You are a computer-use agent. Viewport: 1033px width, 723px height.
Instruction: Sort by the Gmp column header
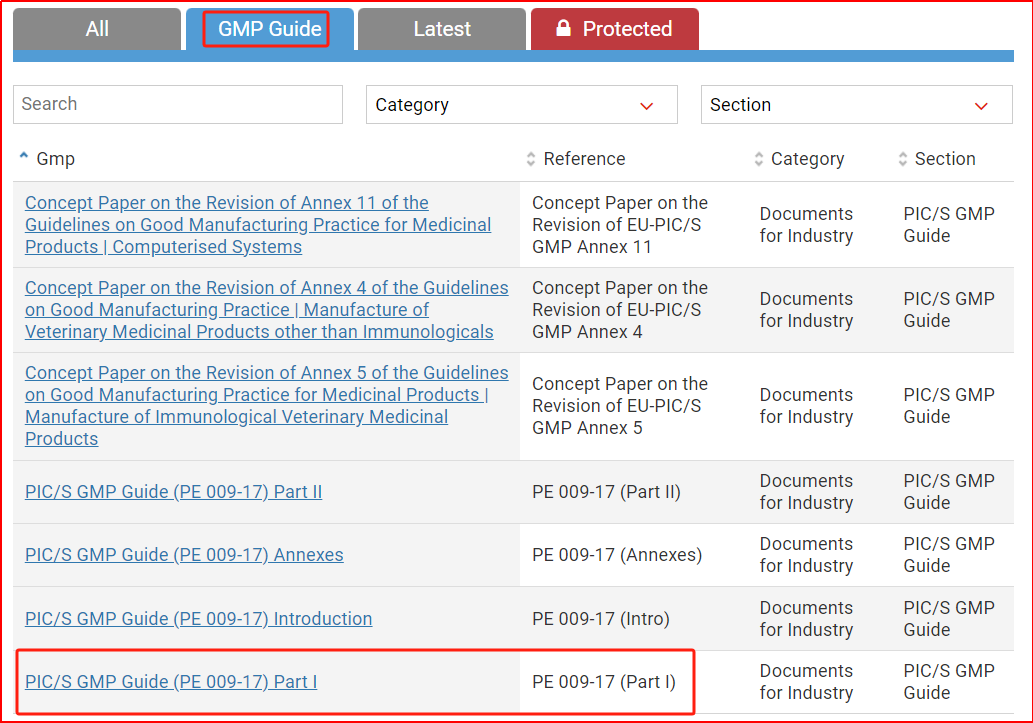(55, 159)
